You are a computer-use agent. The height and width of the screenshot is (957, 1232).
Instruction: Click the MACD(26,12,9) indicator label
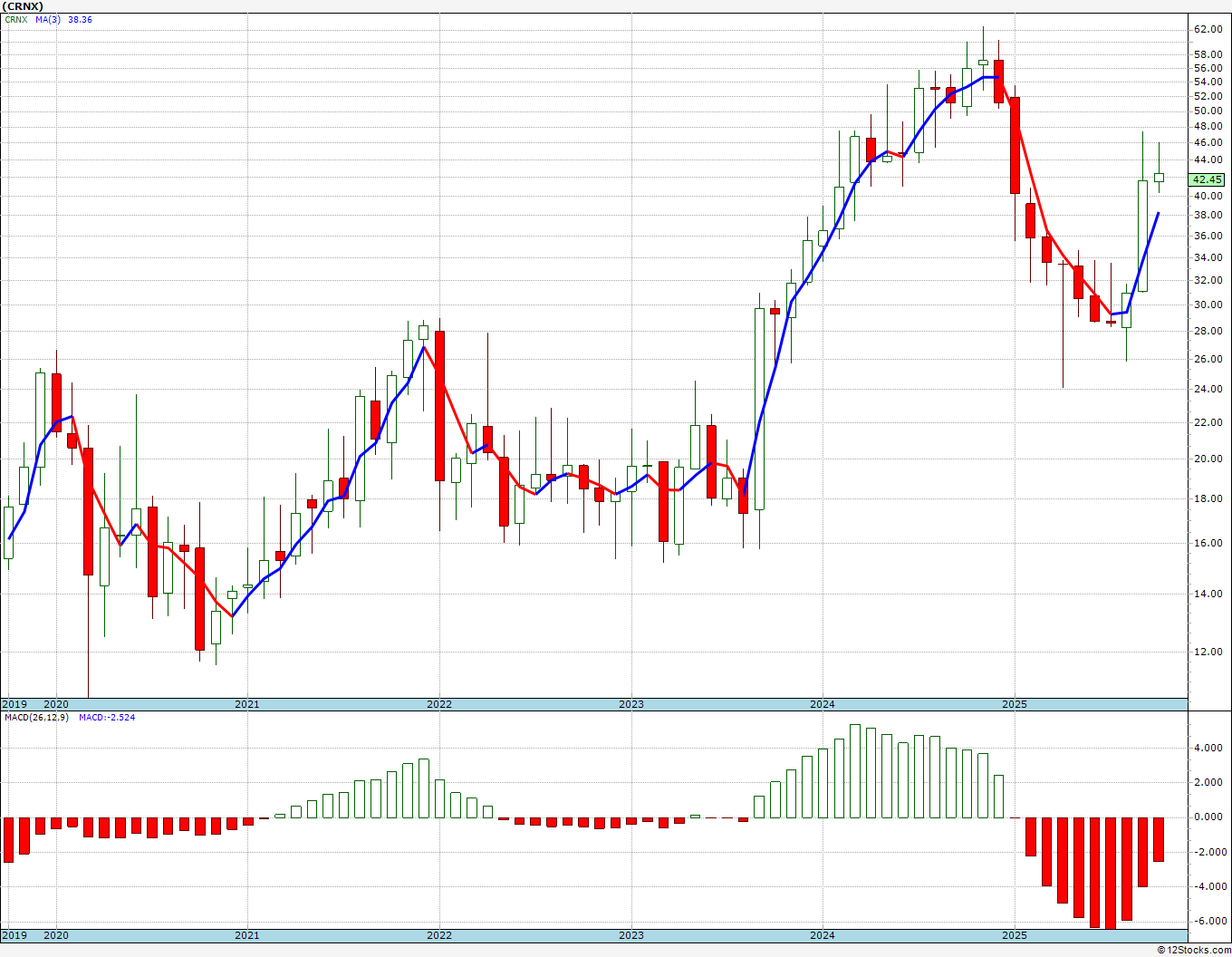[x=38, y=718]
